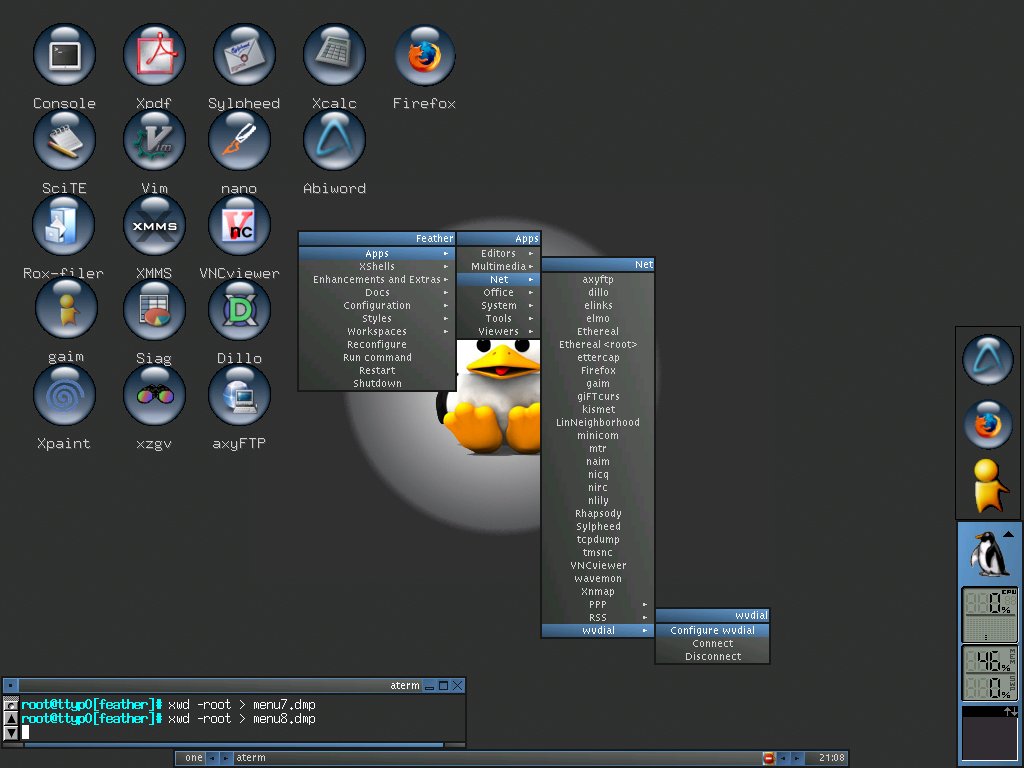Select LinNeighborhood in the Net menu

click(598, 423)
